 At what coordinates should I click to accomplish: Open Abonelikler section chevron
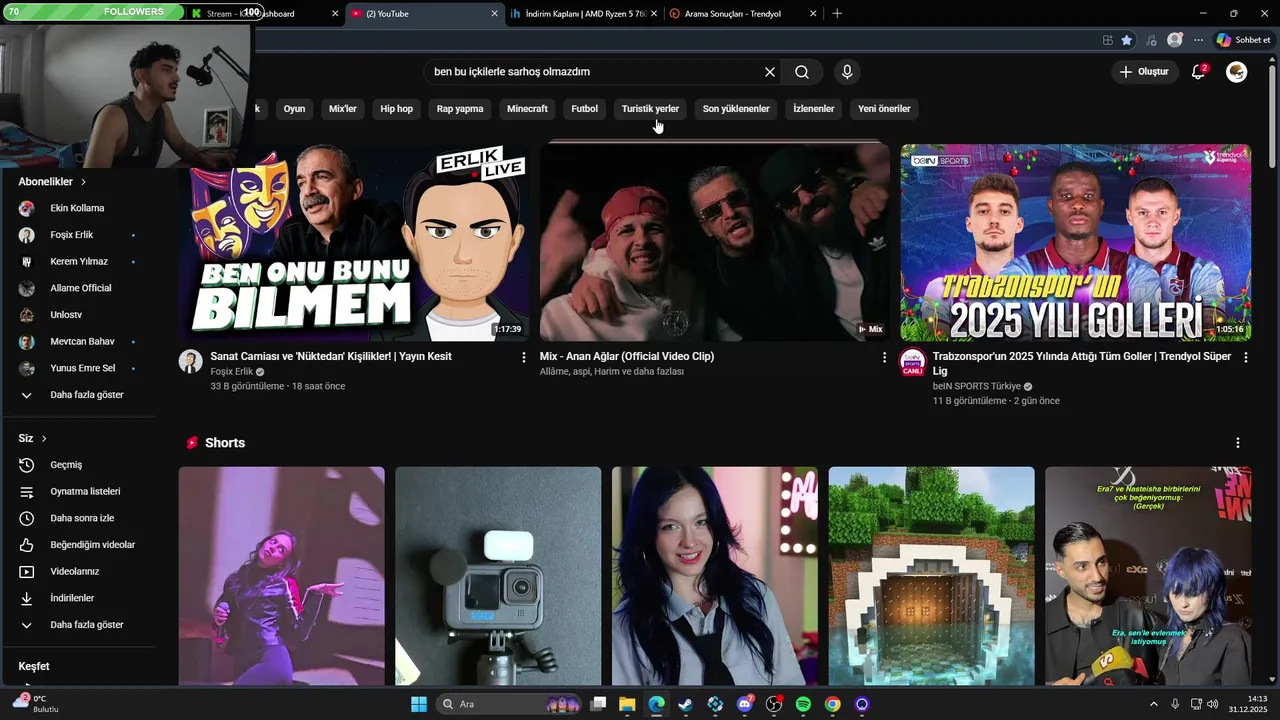click(x=83, y=182)
